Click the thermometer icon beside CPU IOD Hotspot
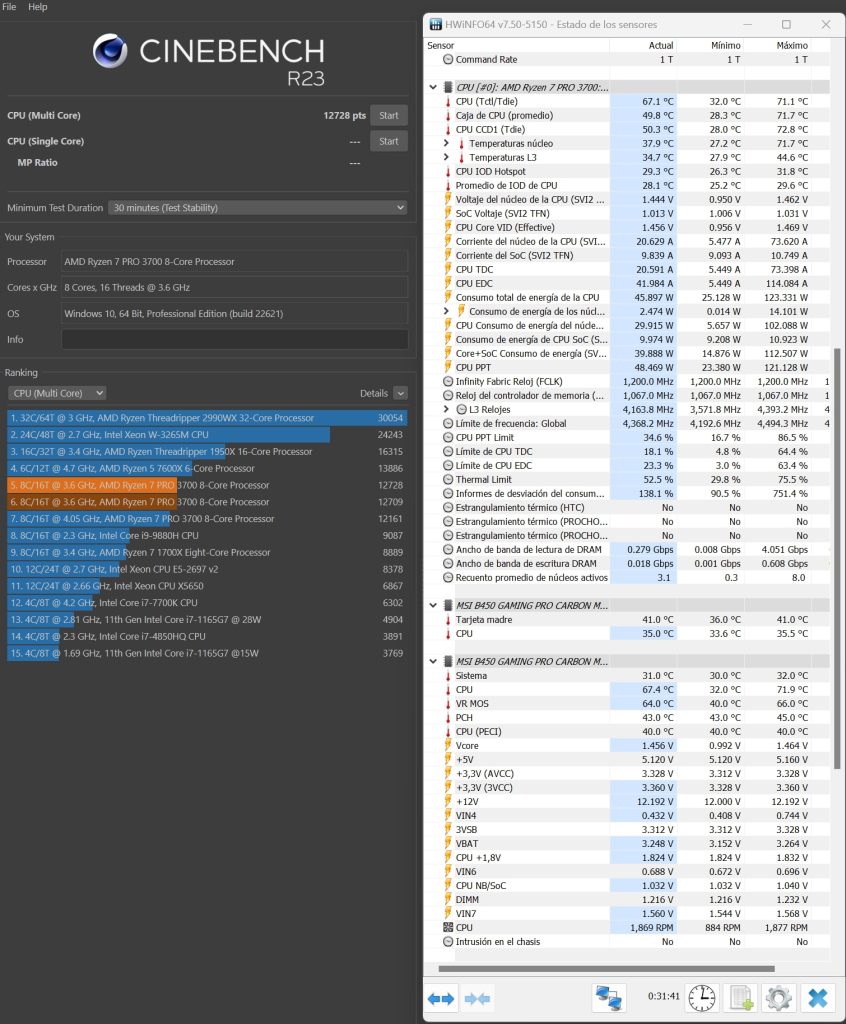Image resolution: width=846 pixels, height=1024 pixels. coord(448,172)
